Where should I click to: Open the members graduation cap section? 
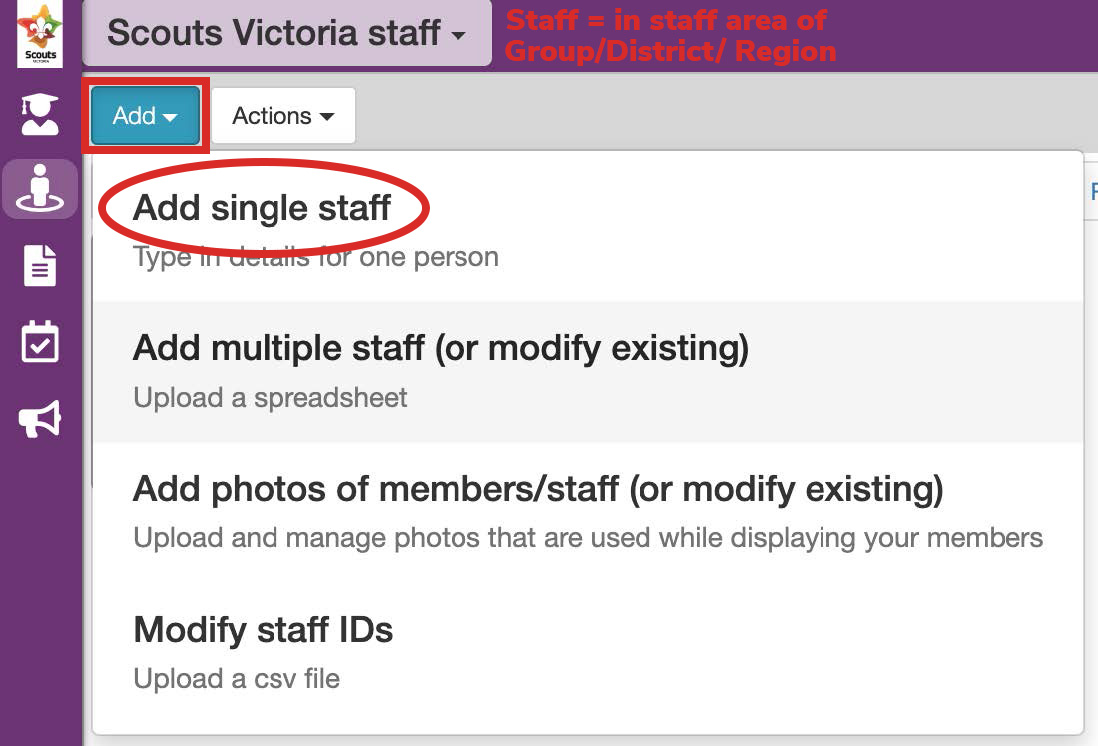[x=40, y=113]
